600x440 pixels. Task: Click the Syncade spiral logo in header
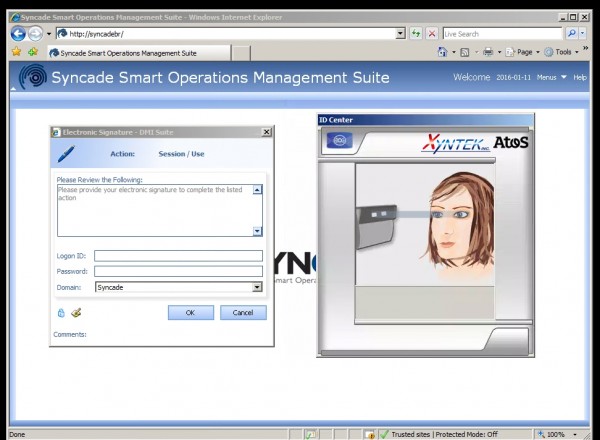[x=34, y=77]
